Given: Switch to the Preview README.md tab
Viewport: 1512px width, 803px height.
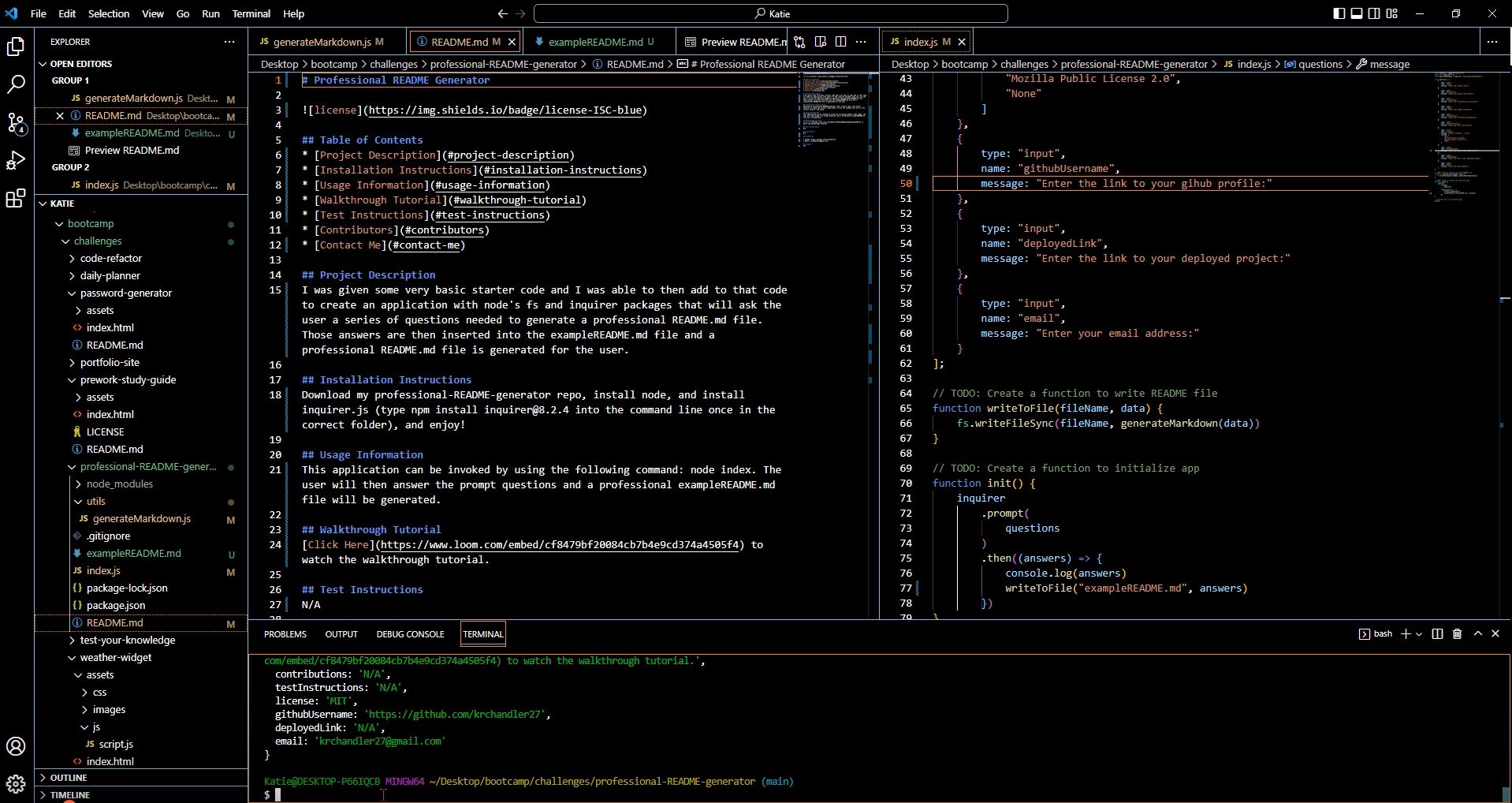Looking at the screenshot, I should [741, 41].
